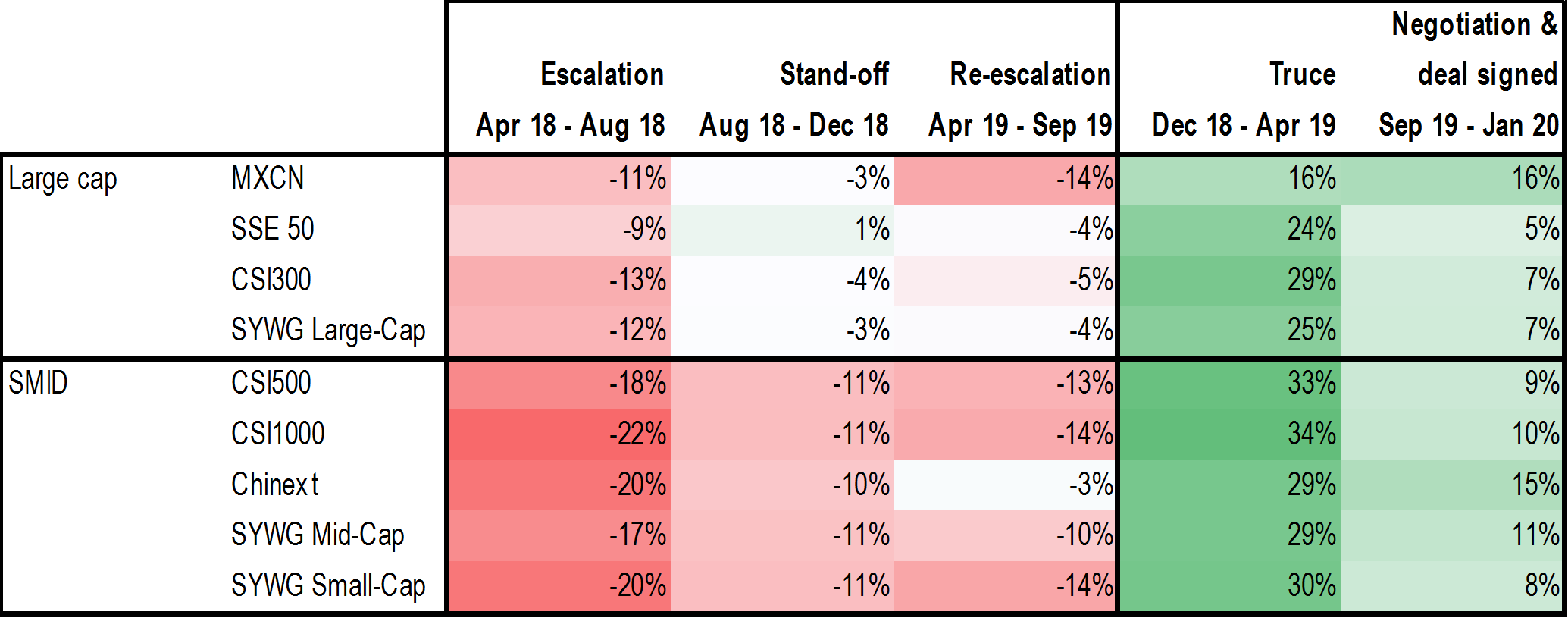
Task: Click the Escalation column header
Action: coord(602,74)
